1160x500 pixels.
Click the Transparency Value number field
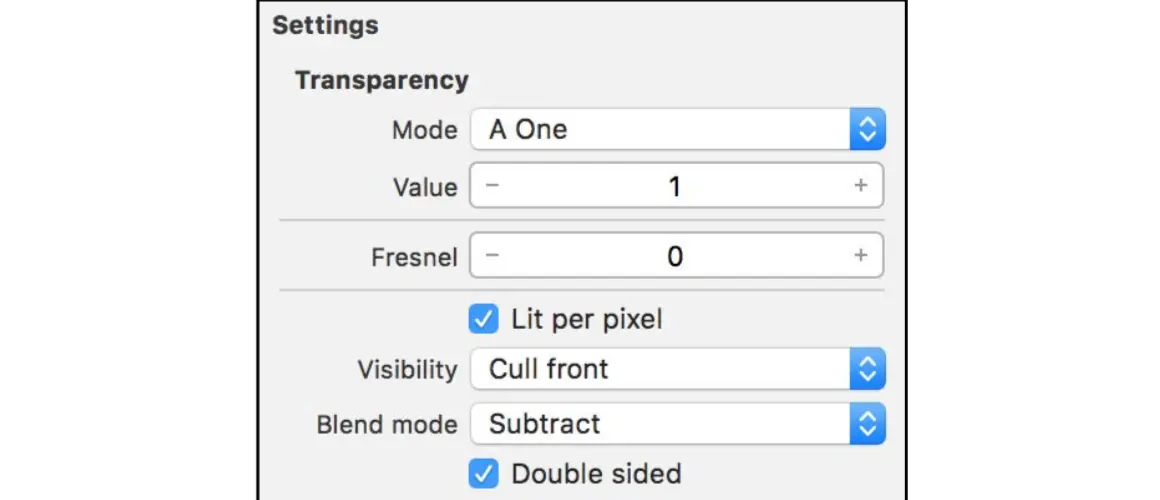coord(675,186)
